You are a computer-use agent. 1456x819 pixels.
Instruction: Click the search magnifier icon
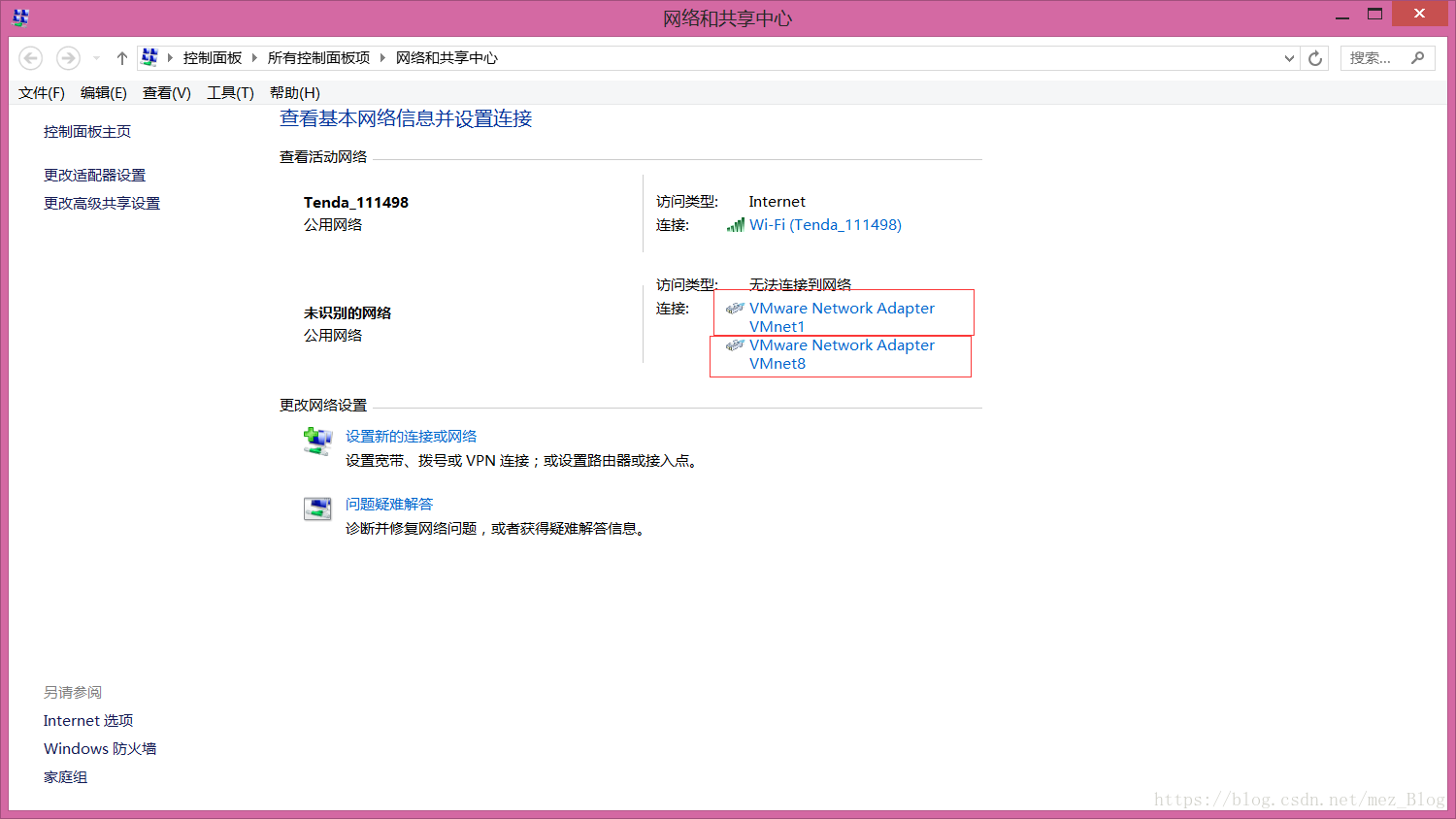[1418, 58]
